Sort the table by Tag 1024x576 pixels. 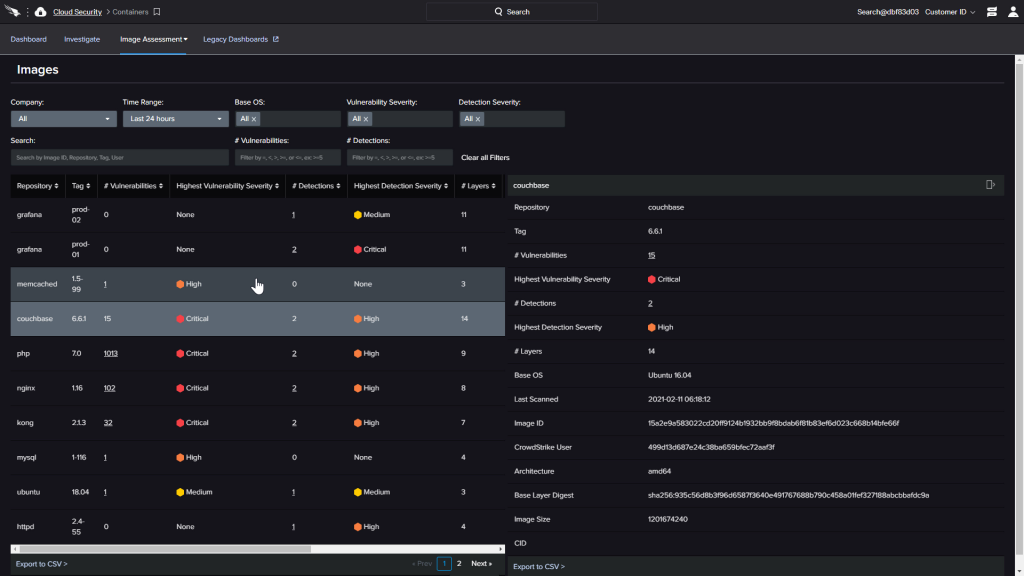[x=81, y=186]
